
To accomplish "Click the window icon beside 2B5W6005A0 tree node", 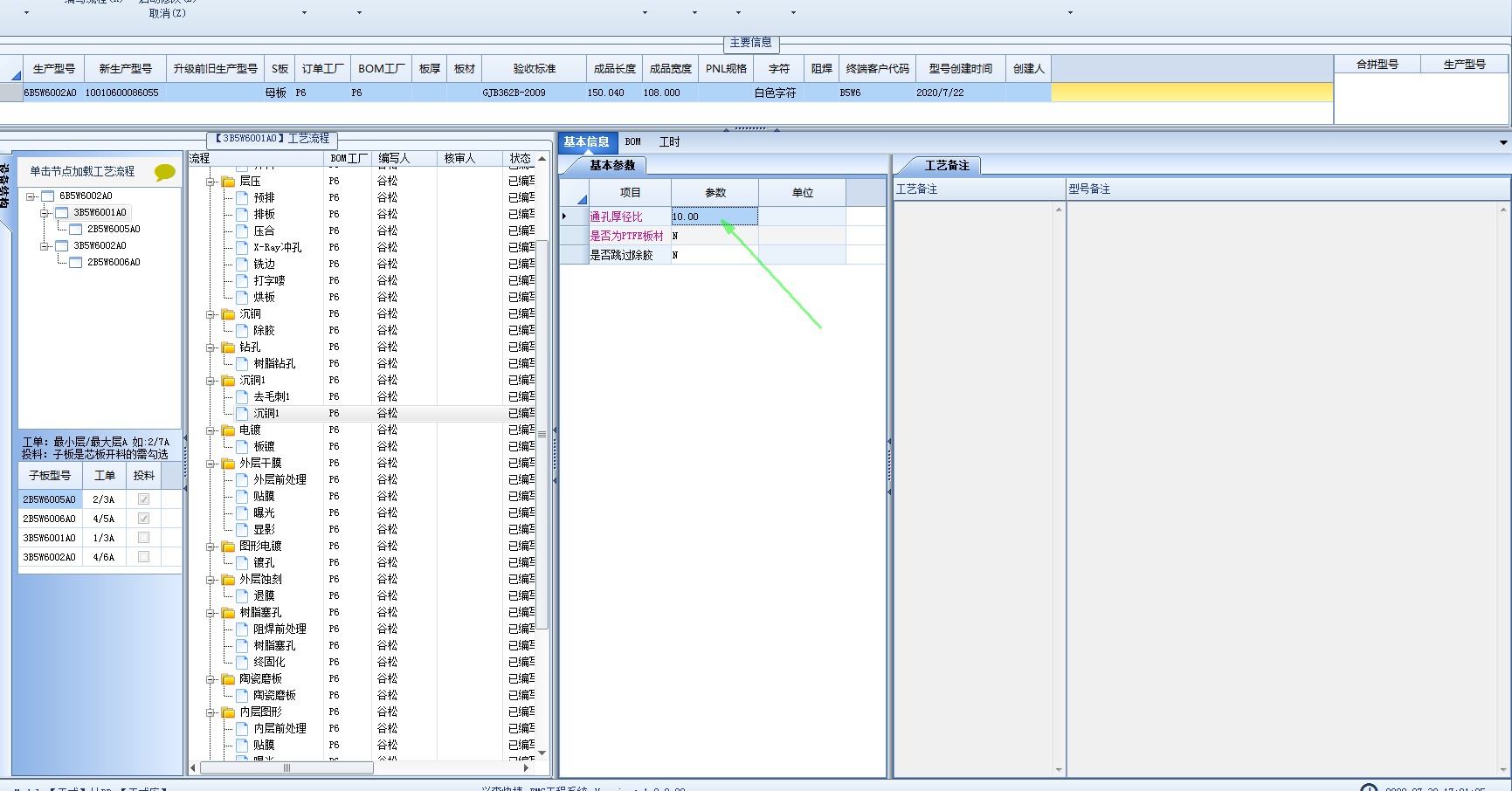I will click(76, 230).
